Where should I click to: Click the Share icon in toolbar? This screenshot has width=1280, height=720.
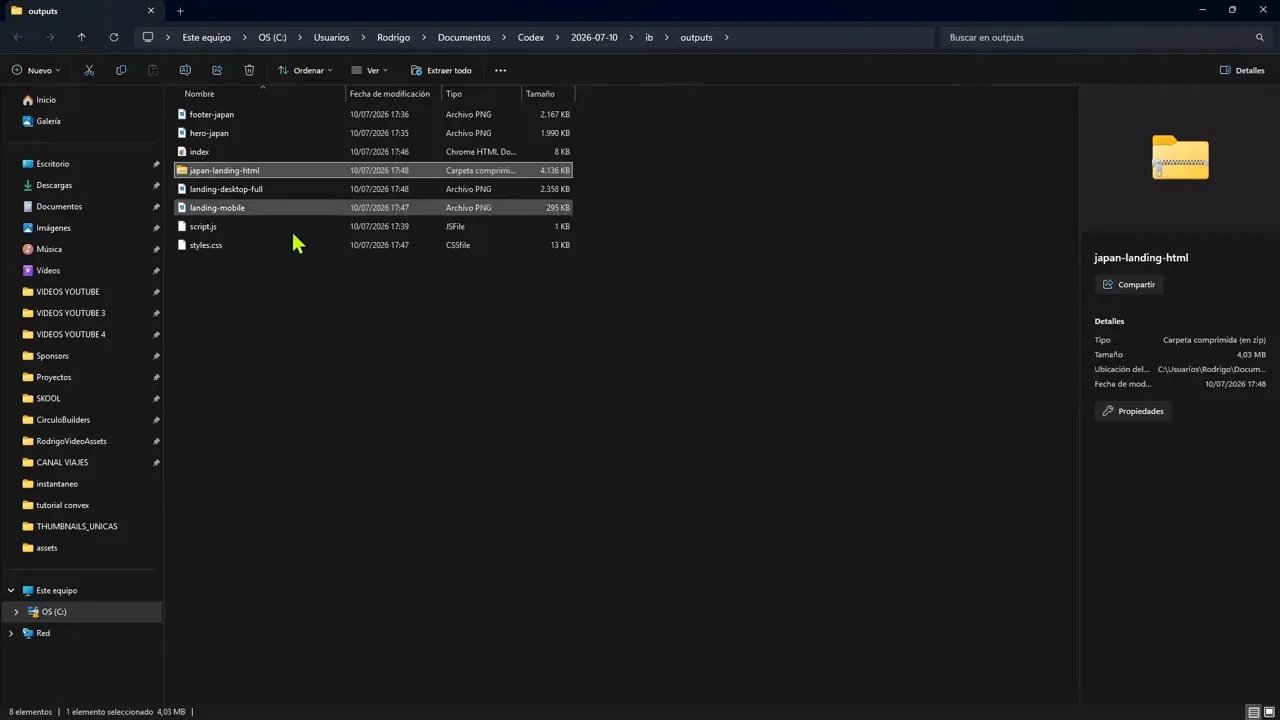coord(217,70)
